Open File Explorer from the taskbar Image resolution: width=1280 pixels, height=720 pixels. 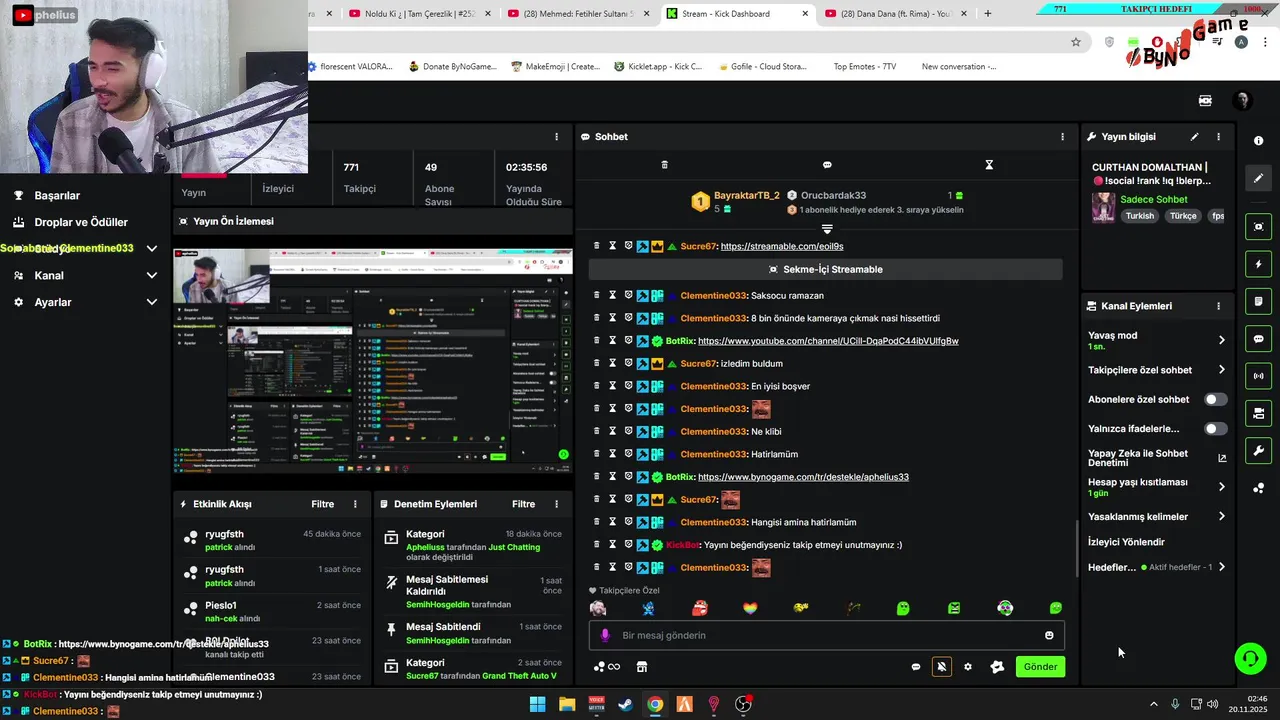pyautogui.click(x=567, y=704)
